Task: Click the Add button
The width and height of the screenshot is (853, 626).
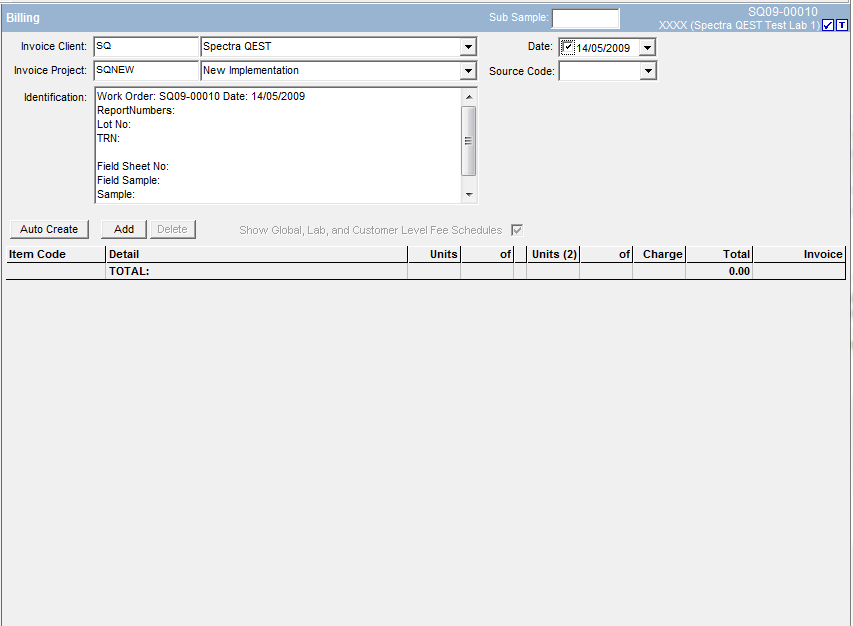Action: 124,229
